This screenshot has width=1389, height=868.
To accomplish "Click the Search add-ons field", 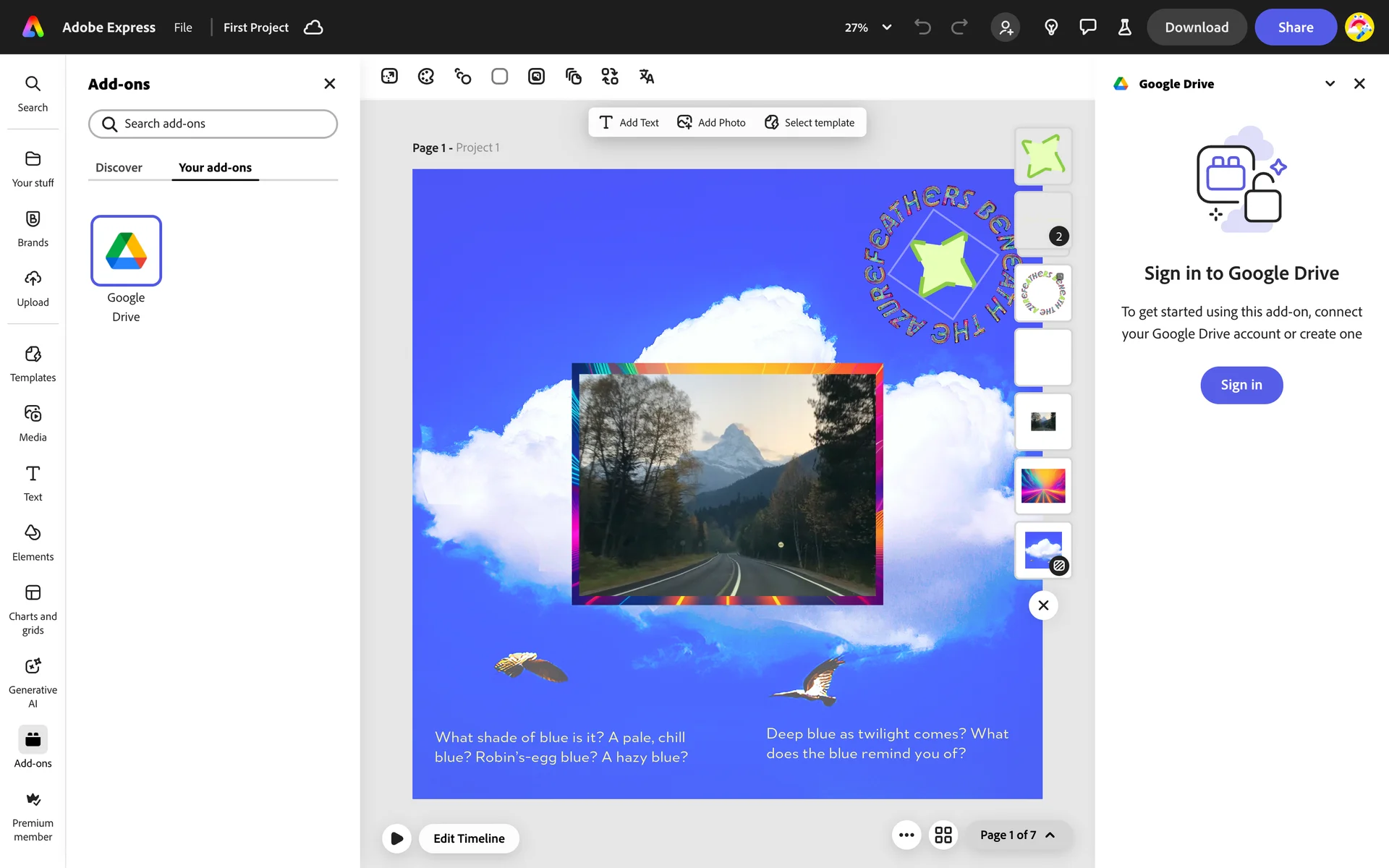I will click(x=213, y=124).
